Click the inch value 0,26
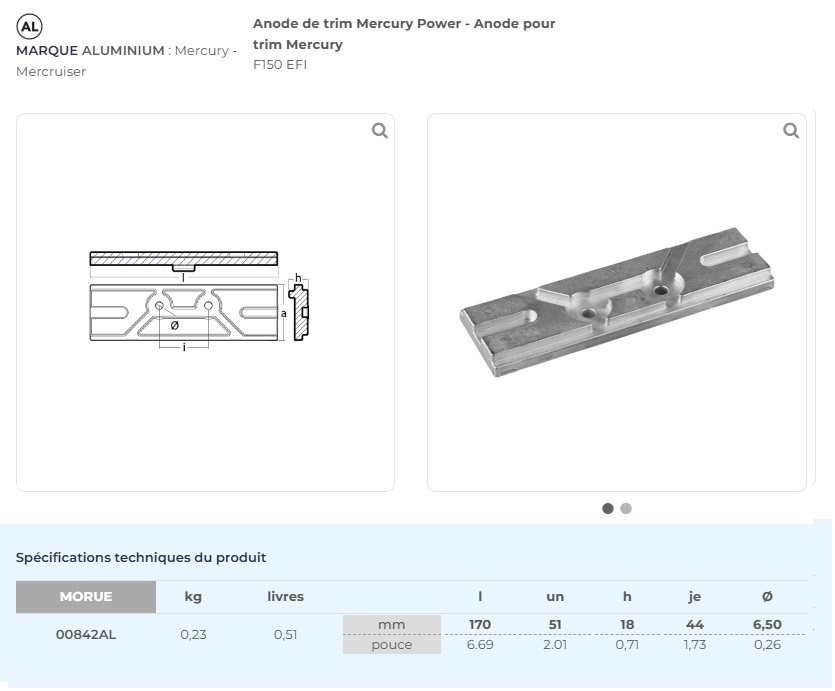This screenshot has width=835, height=691. coord(767,645)
